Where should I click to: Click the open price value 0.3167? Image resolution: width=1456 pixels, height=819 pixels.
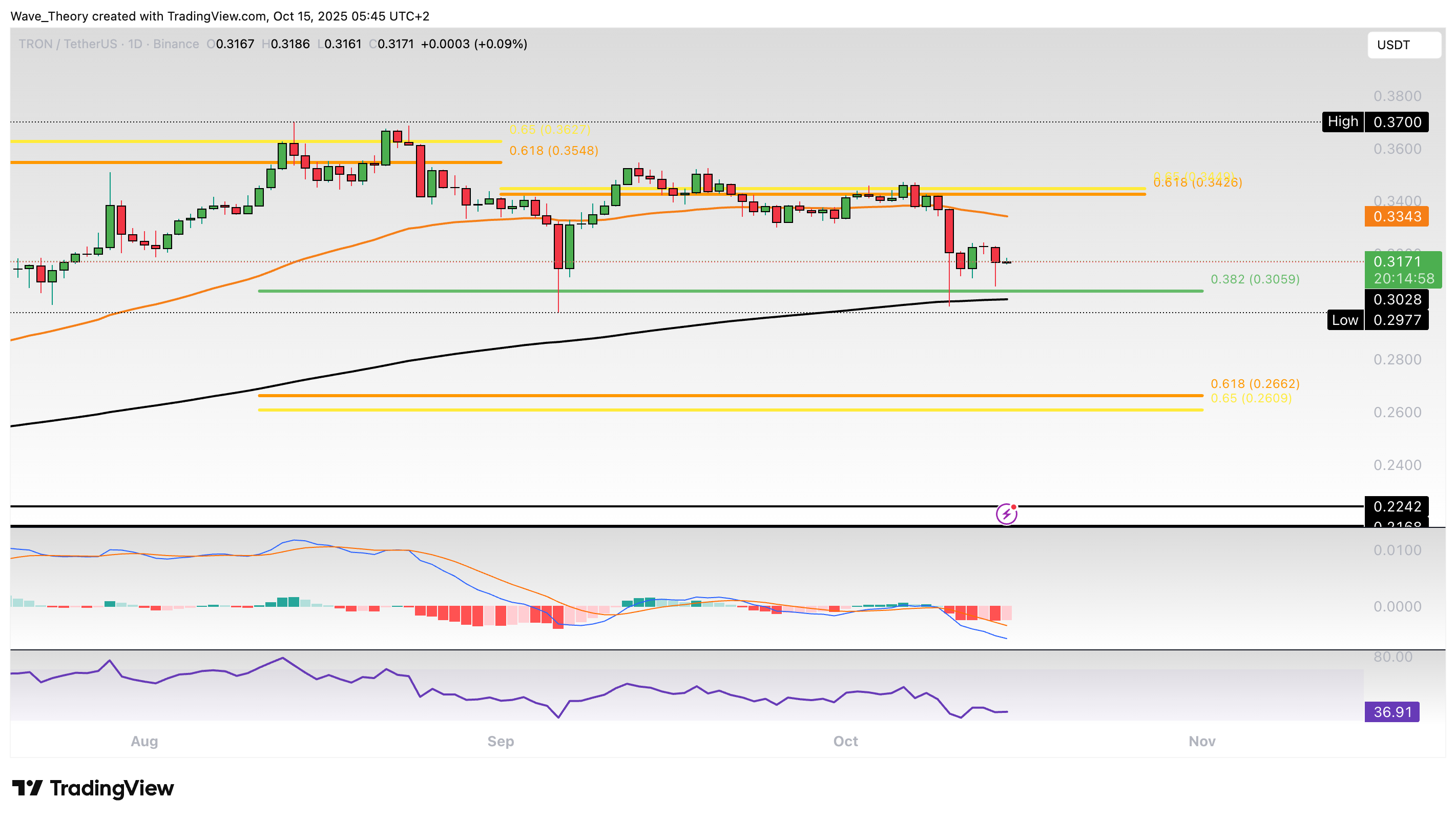pos(234,44)
